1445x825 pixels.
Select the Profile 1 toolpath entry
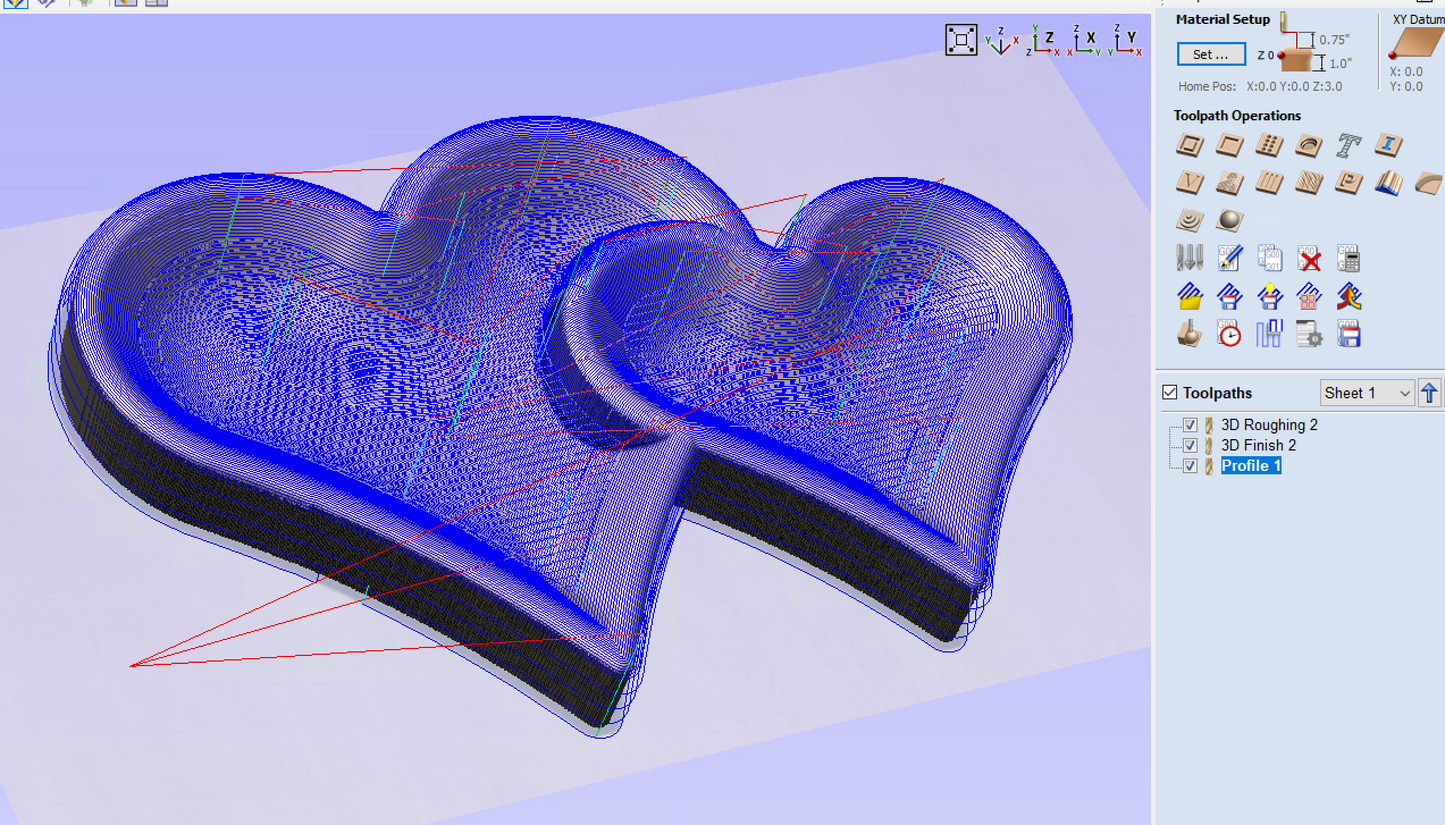click(x=1250, y=466)
